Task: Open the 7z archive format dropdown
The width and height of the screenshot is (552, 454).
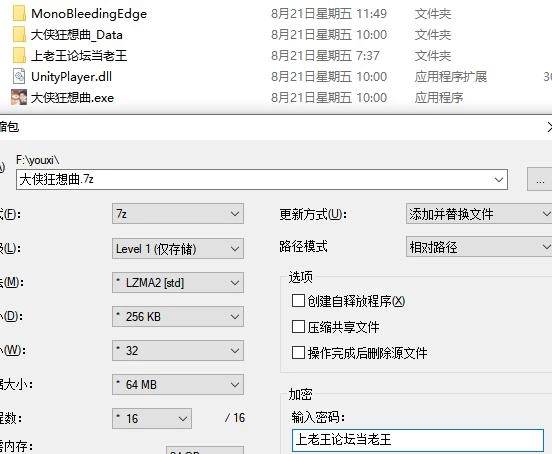Action: 178,214
